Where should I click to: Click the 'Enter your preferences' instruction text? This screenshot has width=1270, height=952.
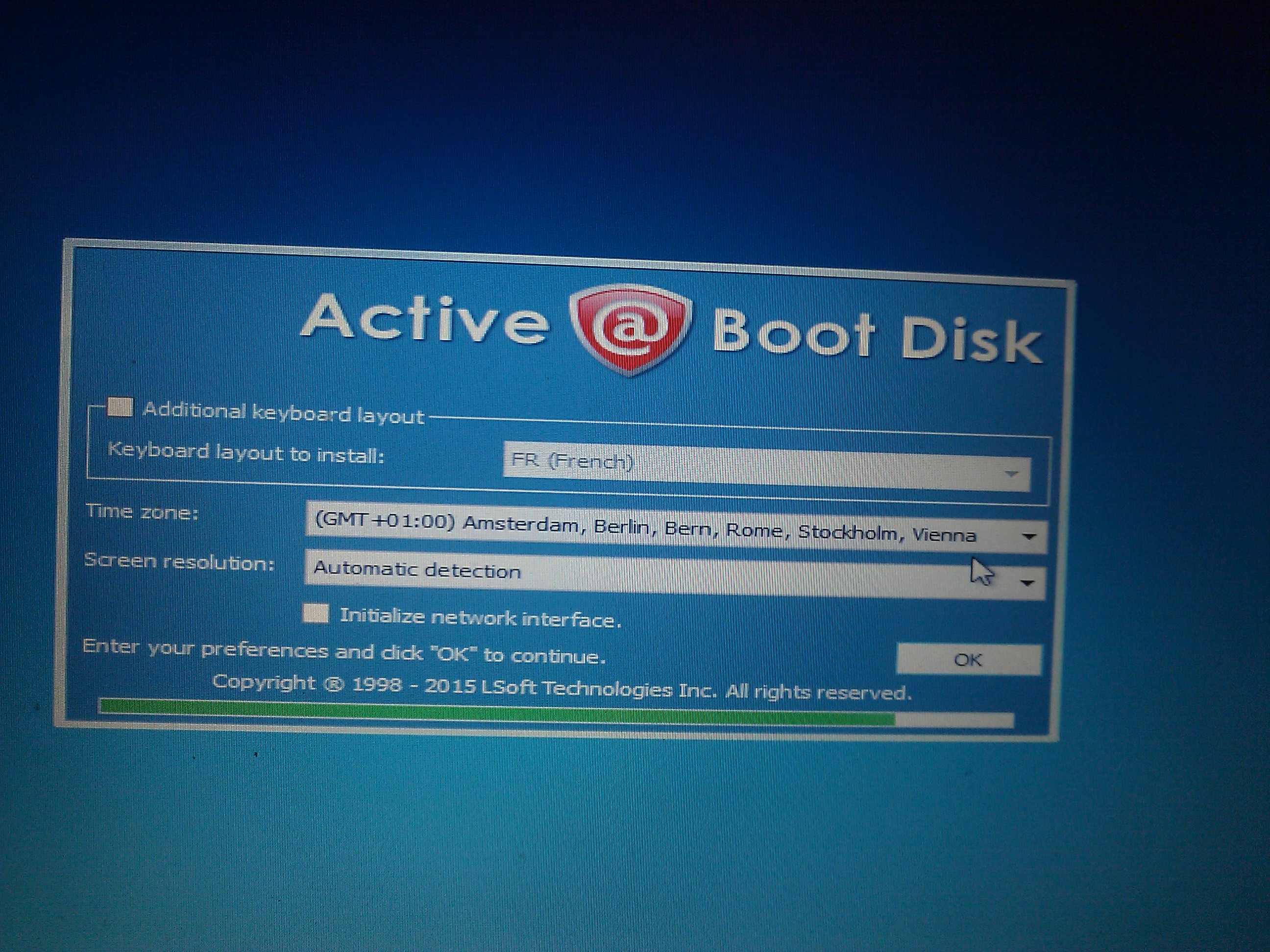[343, 651]
